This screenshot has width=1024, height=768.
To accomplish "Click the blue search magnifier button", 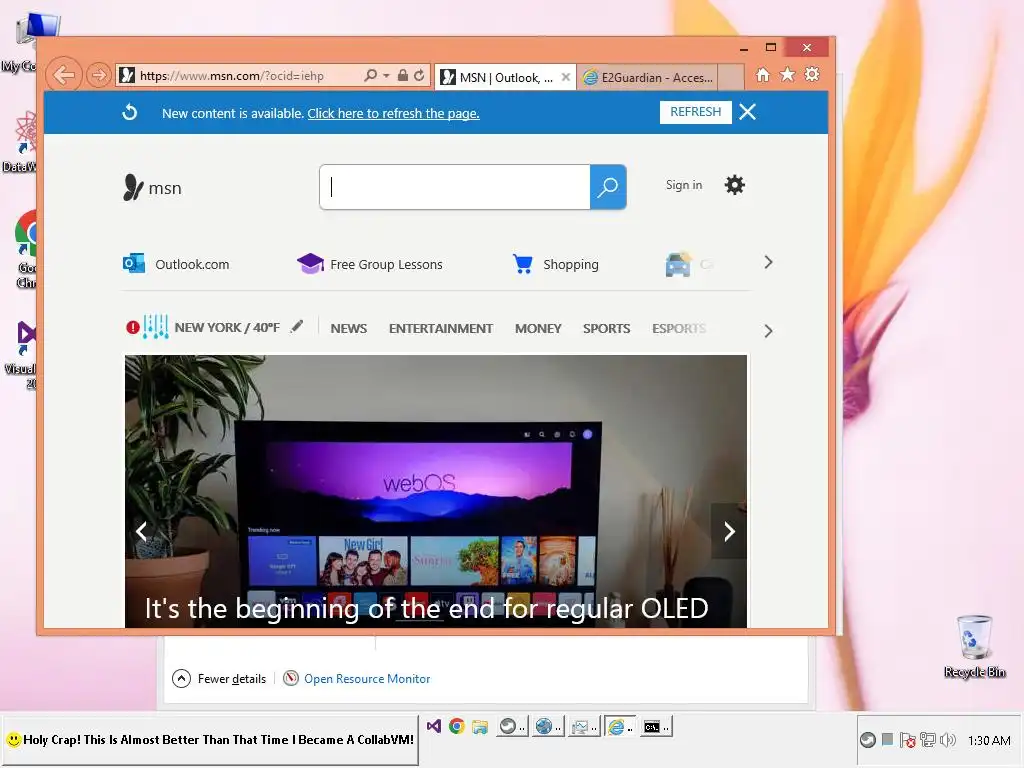I will [x=608, y=187].
